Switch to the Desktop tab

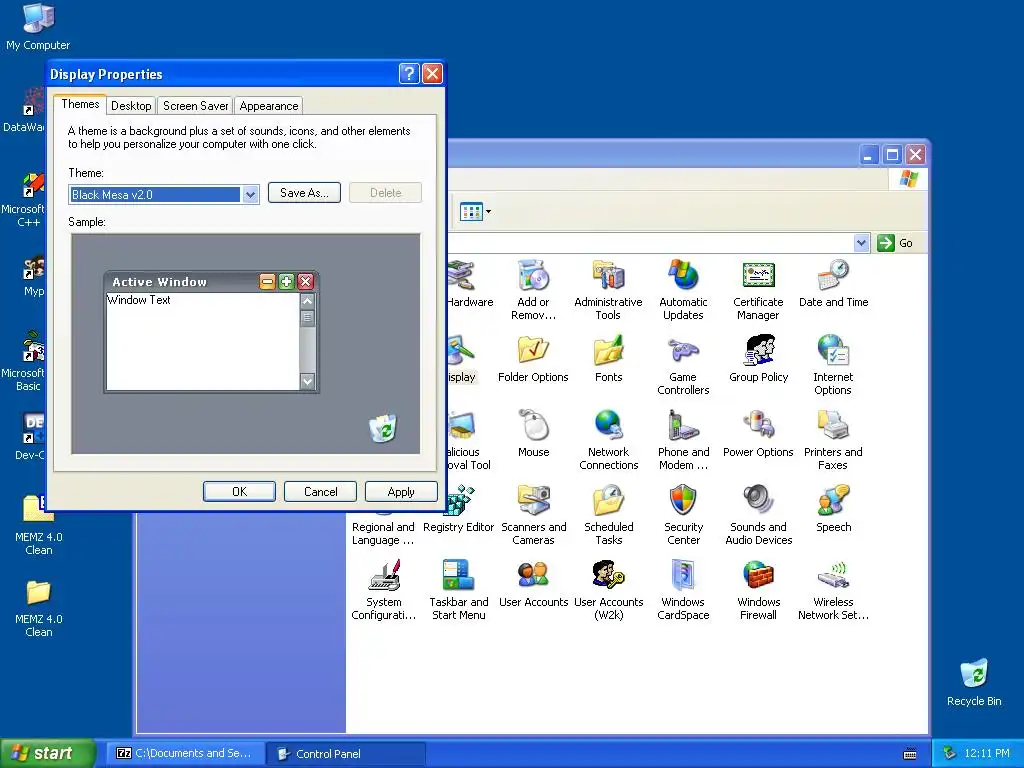point(131,106)
